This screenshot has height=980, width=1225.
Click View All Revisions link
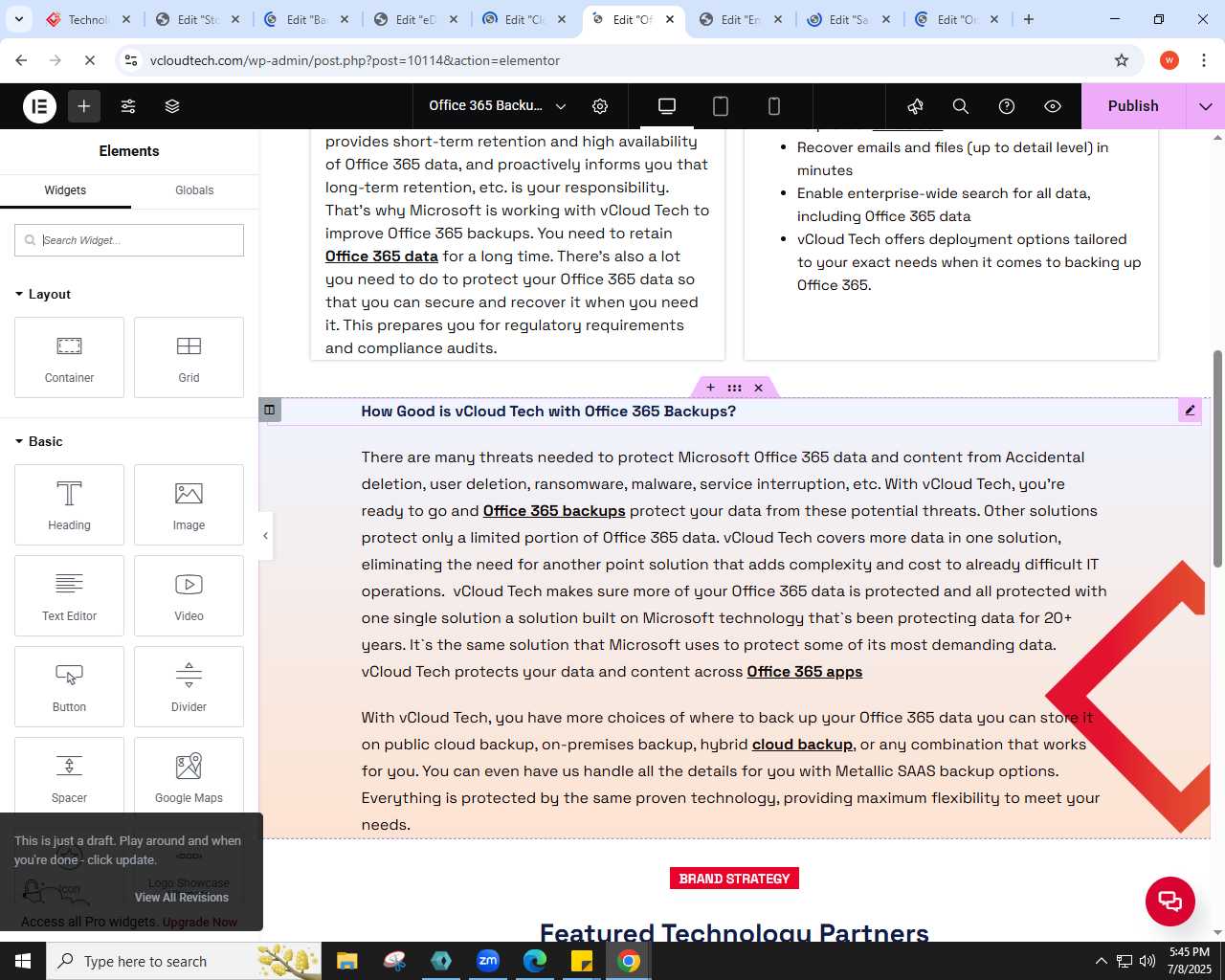point(182,898)
